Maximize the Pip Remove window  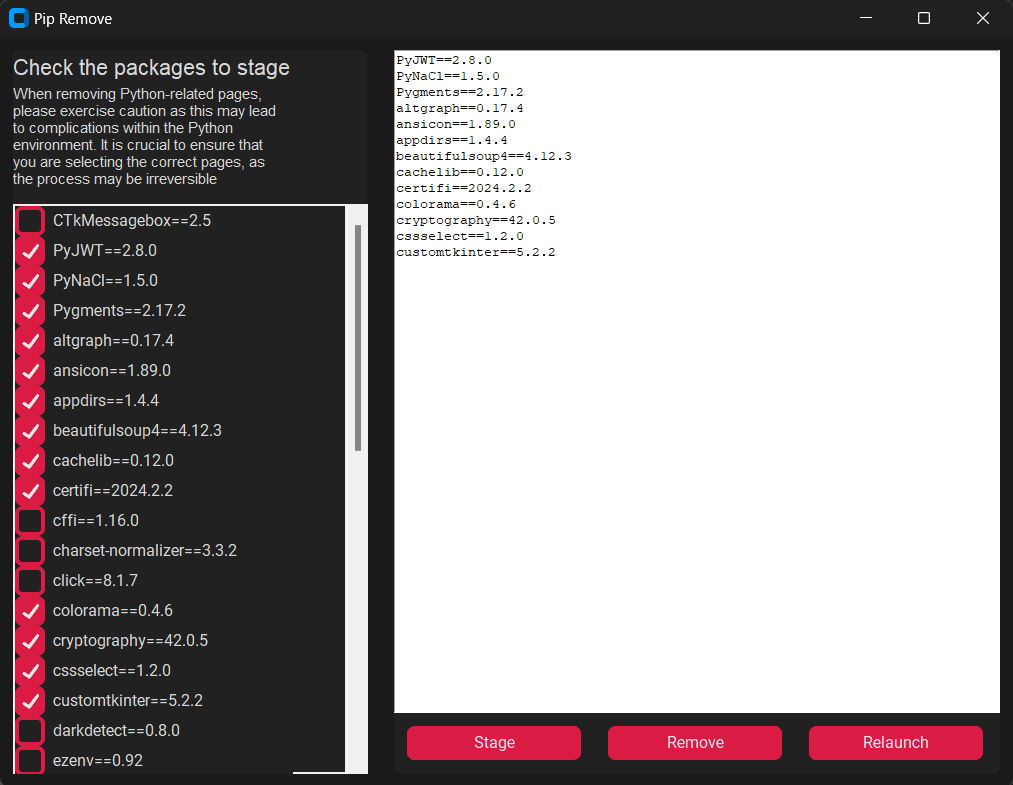924,18
